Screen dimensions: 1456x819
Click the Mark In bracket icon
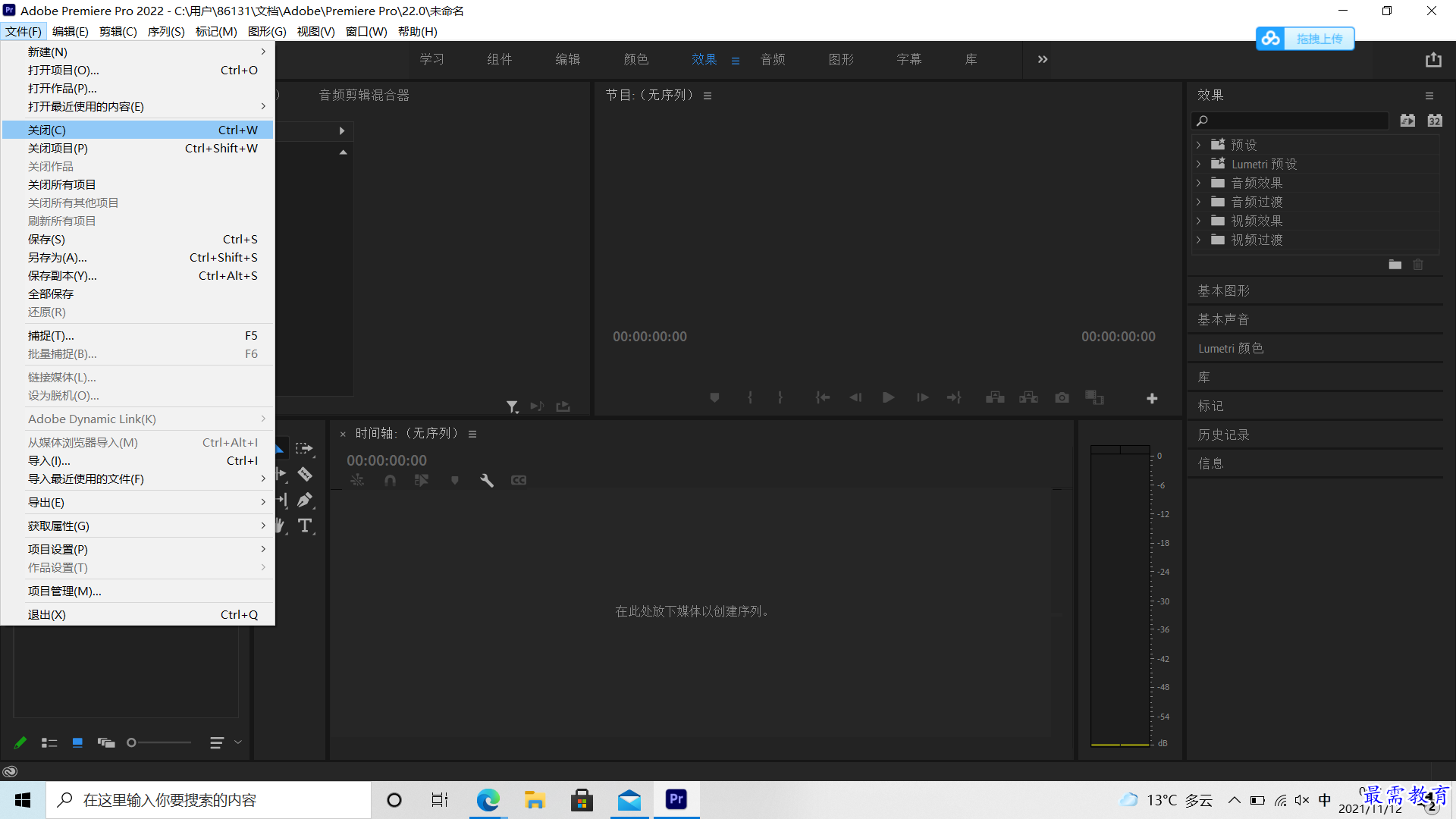coord(750,397)
